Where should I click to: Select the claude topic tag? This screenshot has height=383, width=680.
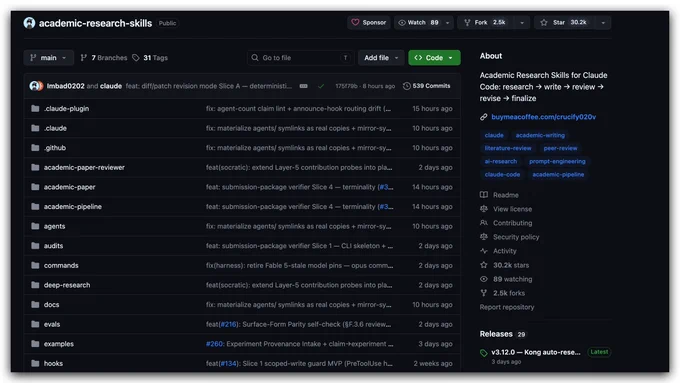click(x=494, y=135)
